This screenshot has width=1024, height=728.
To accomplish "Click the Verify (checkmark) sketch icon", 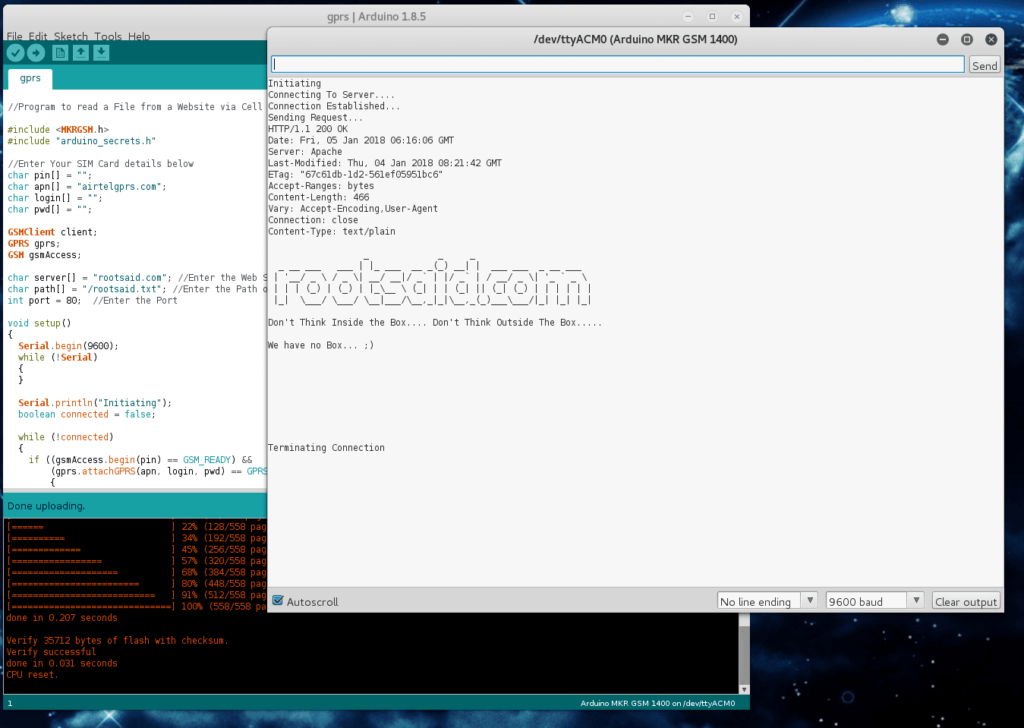I will pos(15,53).
